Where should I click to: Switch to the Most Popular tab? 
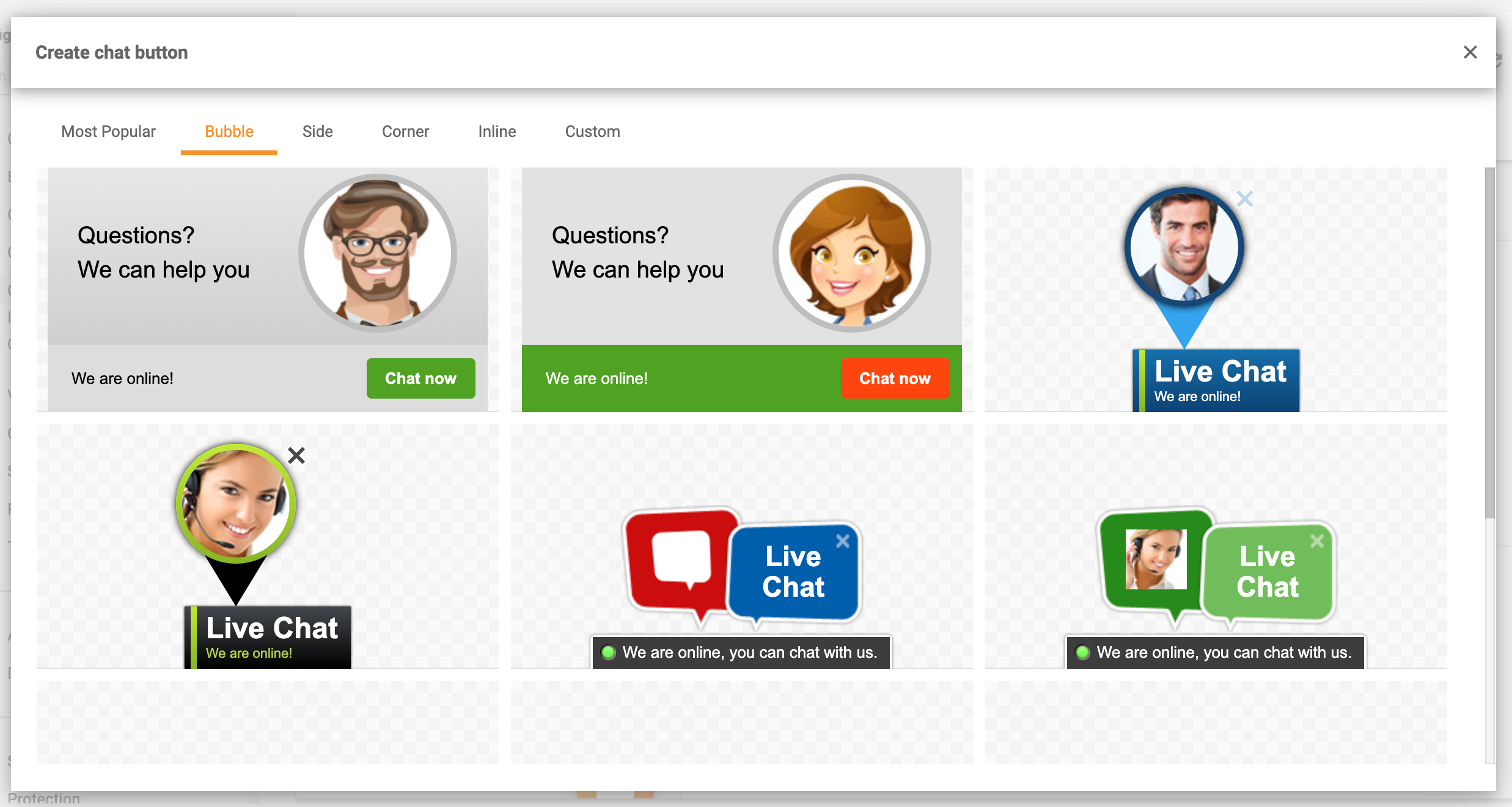[108, 131]
